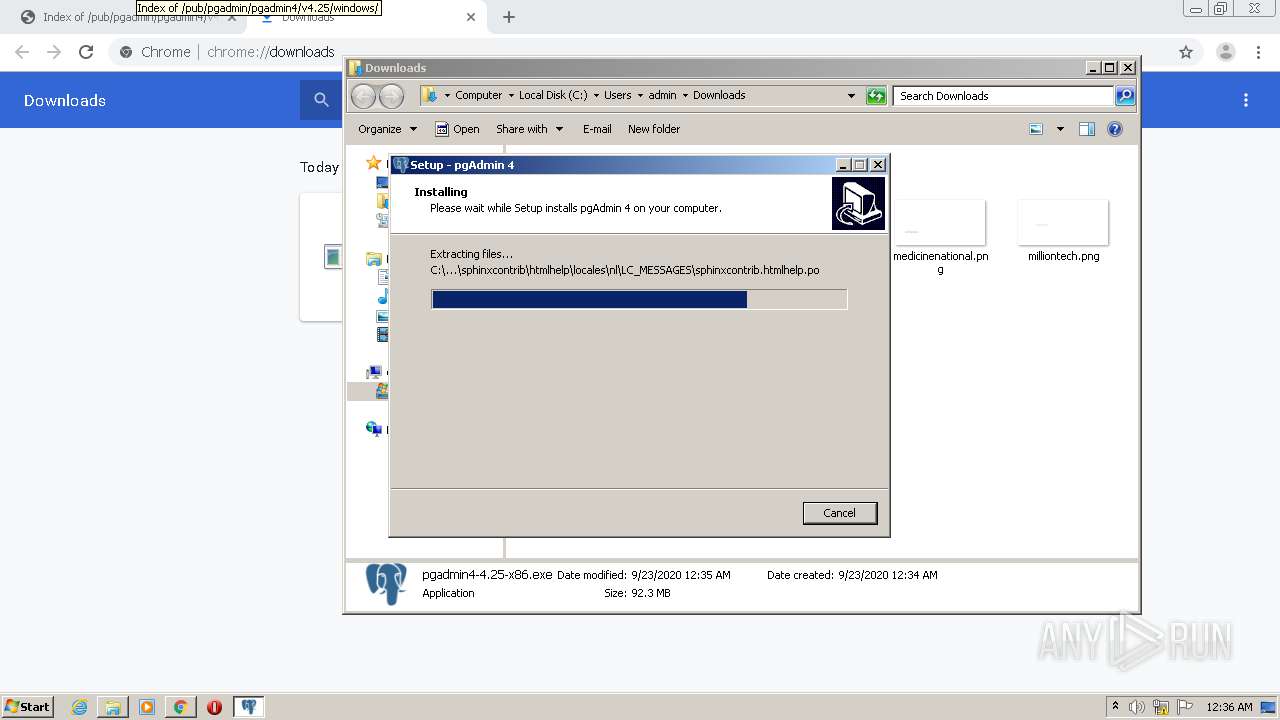The height and width of the screenshot is (720, 1280).
Task: Click Chrome forward button
Action: tap(54, 52)
